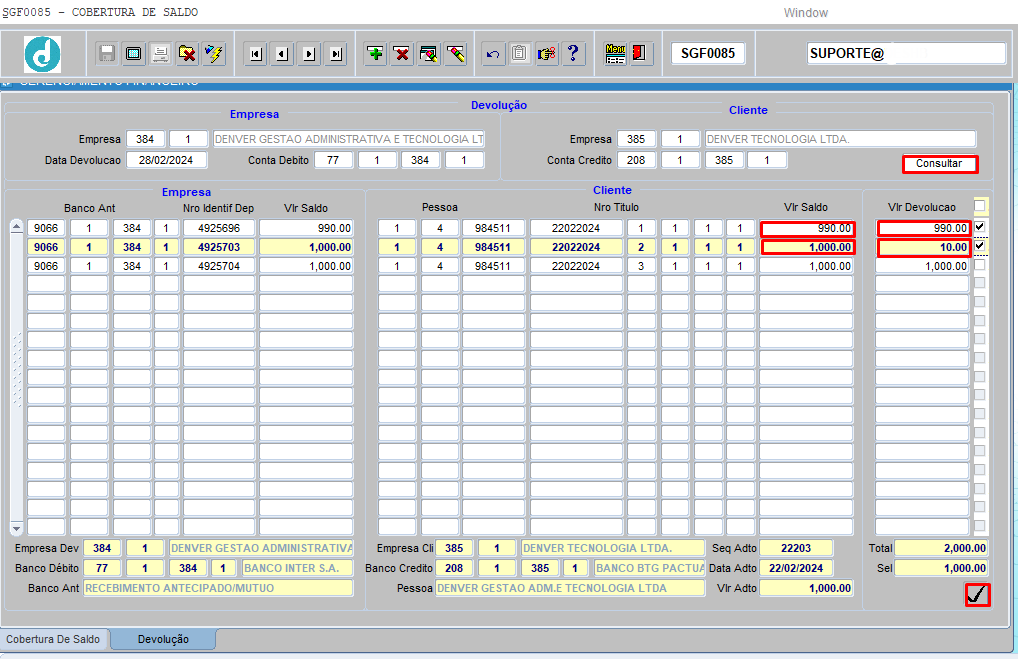Click the teal 'd' application logo
The height and width of the screenshot is (659, 1018).
pos(43,54)
